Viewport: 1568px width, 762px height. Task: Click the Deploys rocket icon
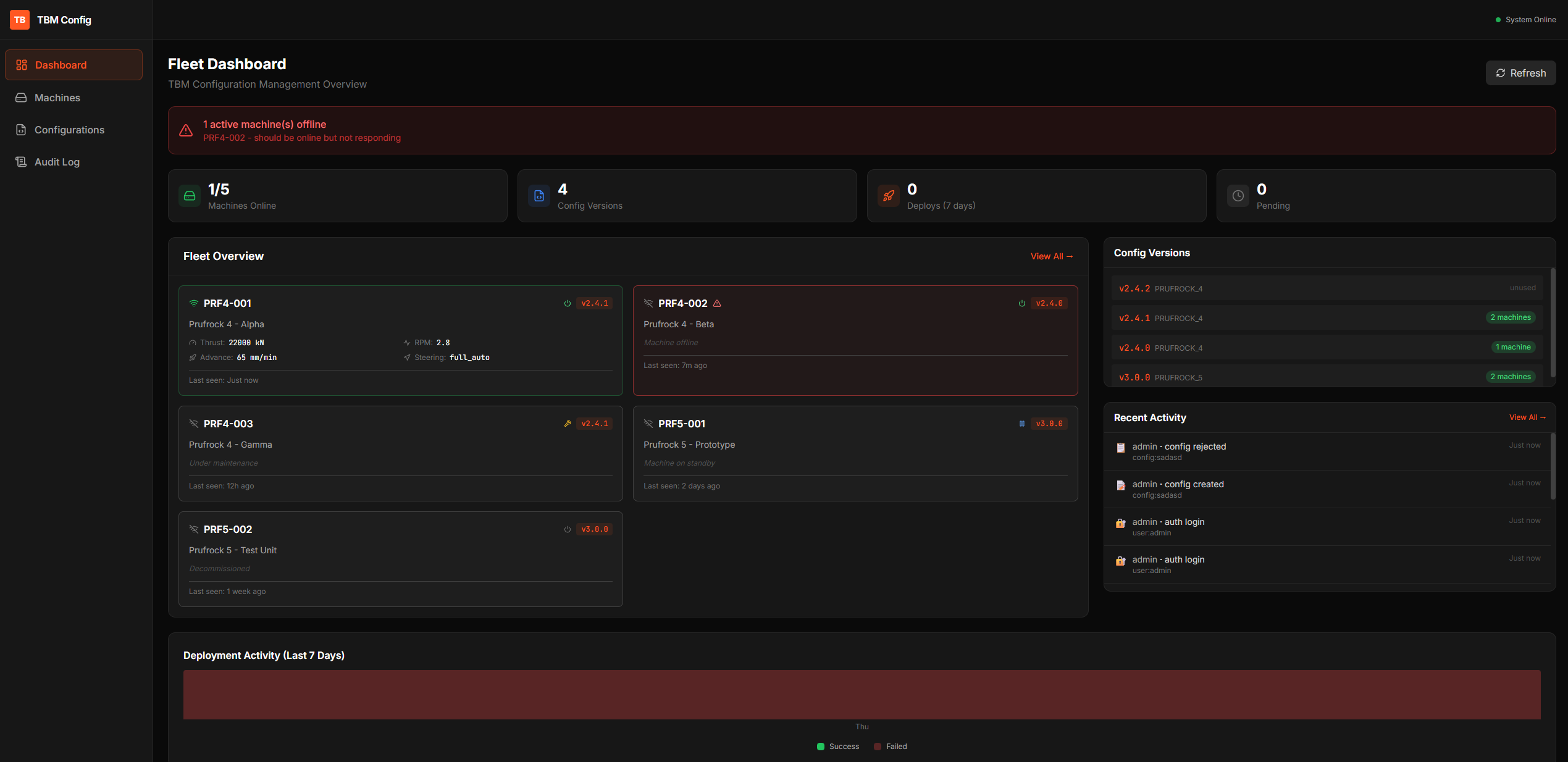[889, 196]
